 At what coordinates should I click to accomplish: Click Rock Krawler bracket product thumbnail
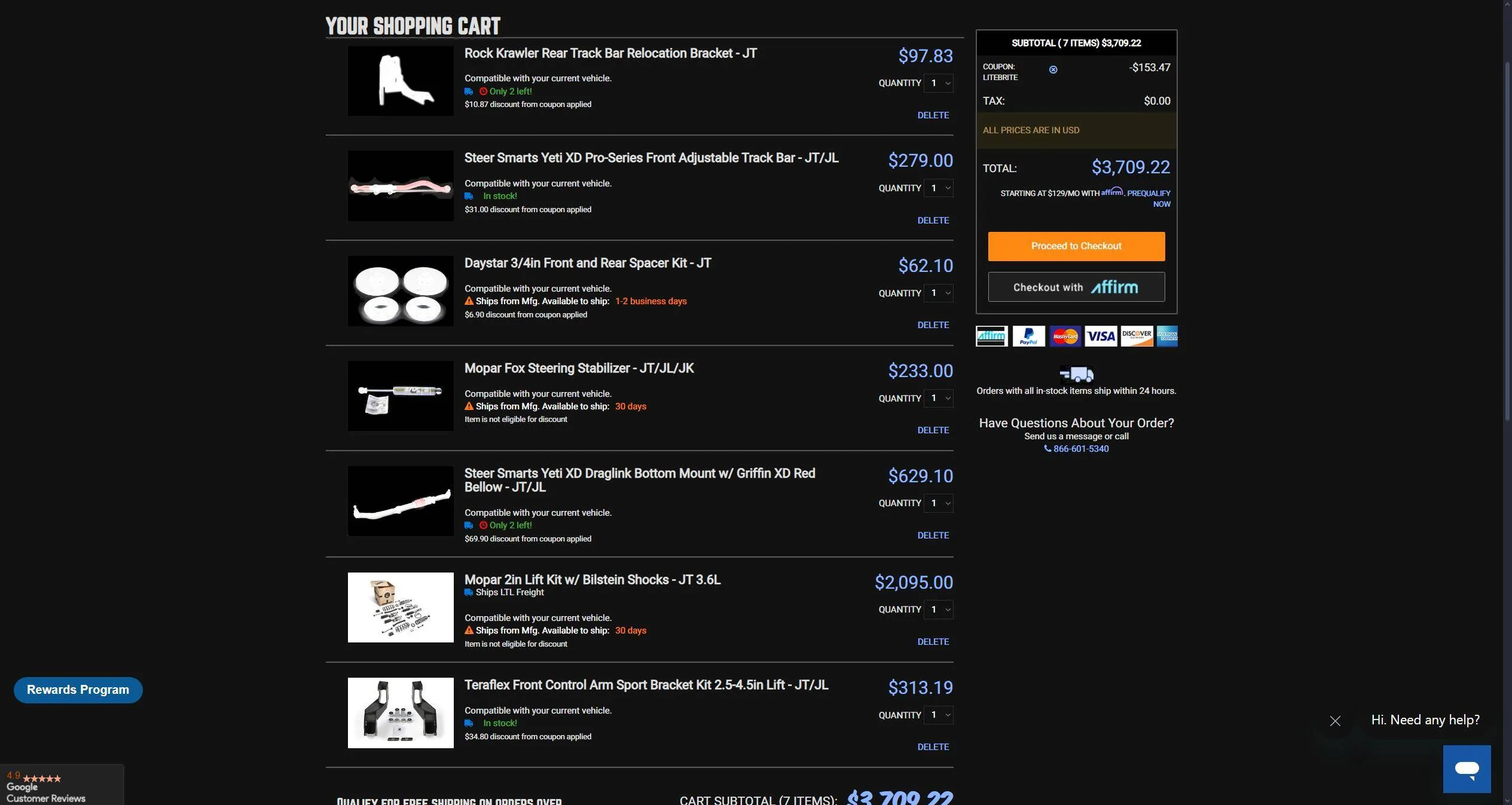click(401, 81)
